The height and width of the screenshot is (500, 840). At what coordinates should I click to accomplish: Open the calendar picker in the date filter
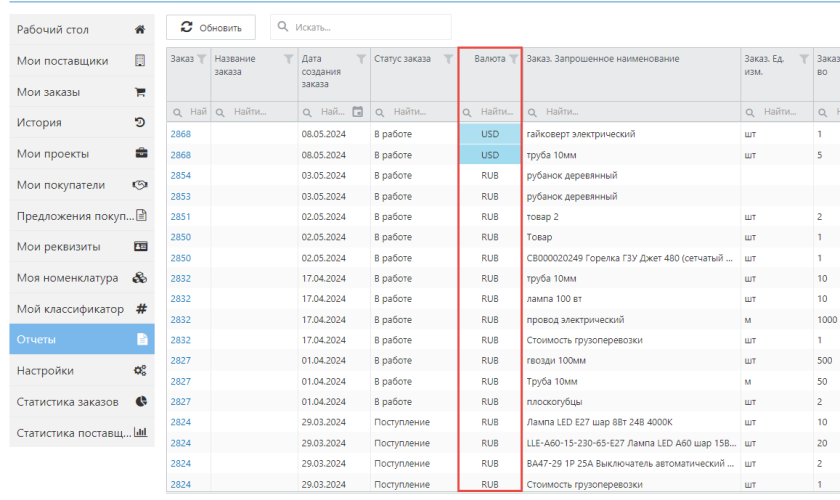[357, 112]
